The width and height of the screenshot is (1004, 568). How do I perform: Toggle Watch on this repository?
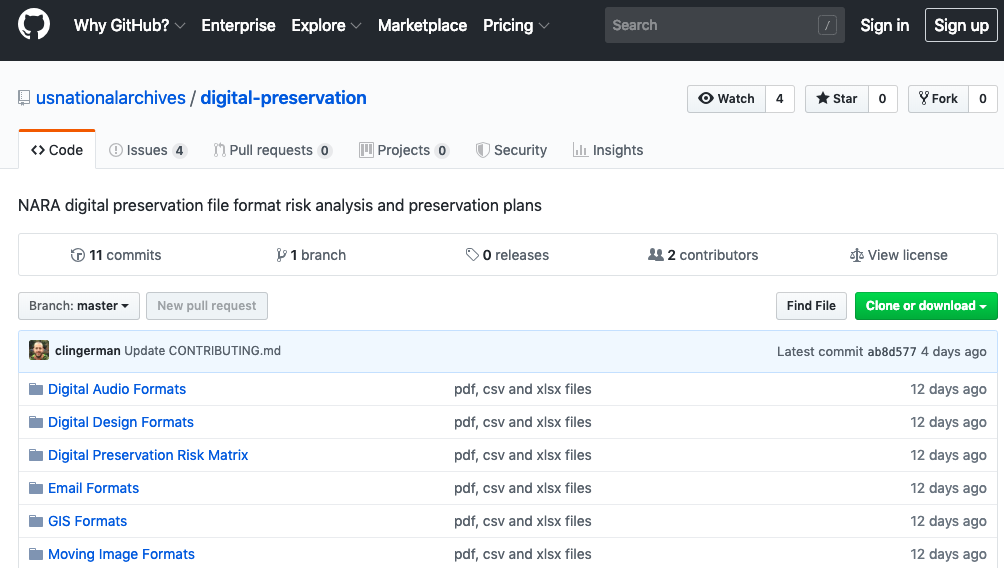(x=726, y=99)
